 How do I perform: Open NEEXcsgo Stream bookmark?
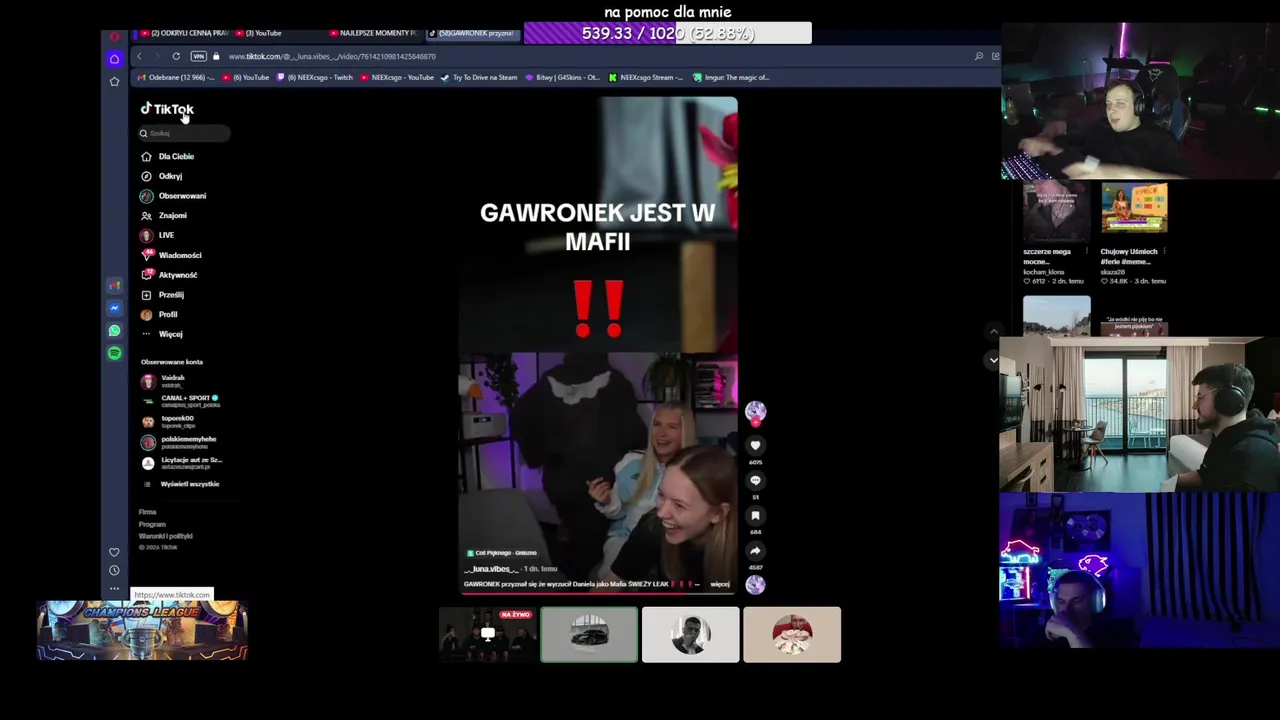[646, 77]
